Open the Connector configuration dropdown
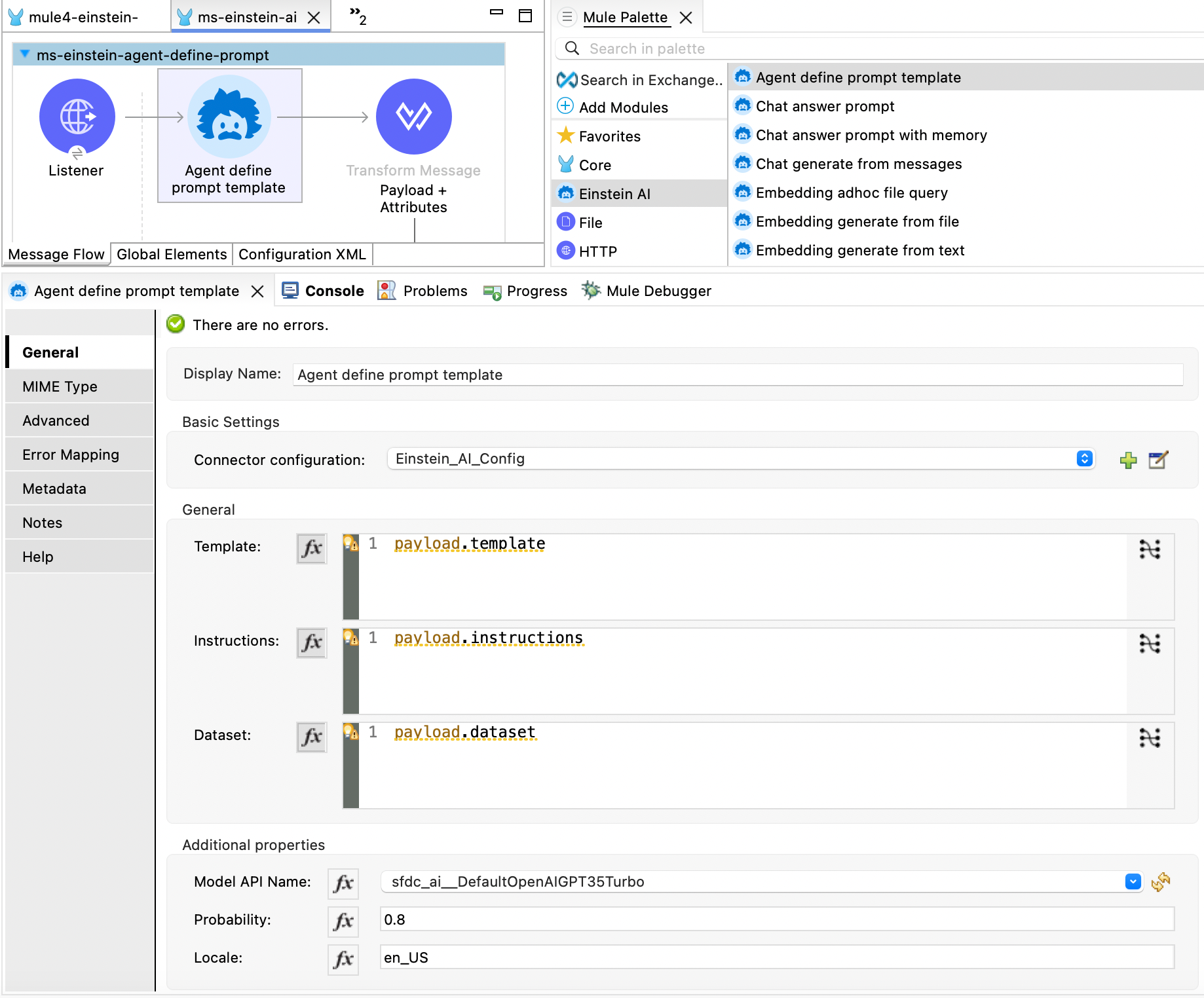1204x998 pixels. (1084, 459)
